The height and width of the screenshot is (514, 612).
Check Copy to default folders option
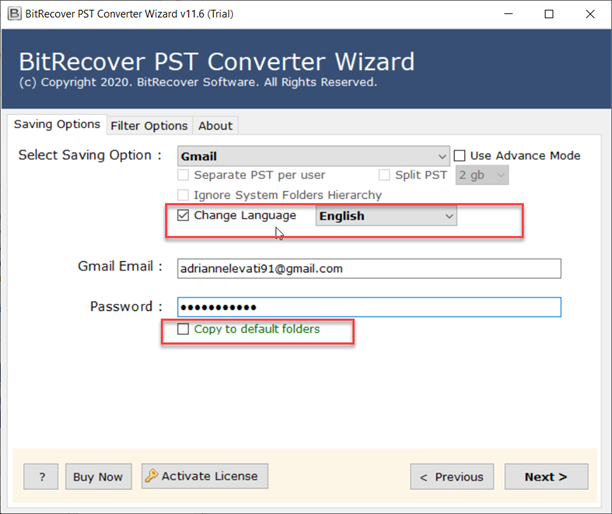[x=183, y=329]
